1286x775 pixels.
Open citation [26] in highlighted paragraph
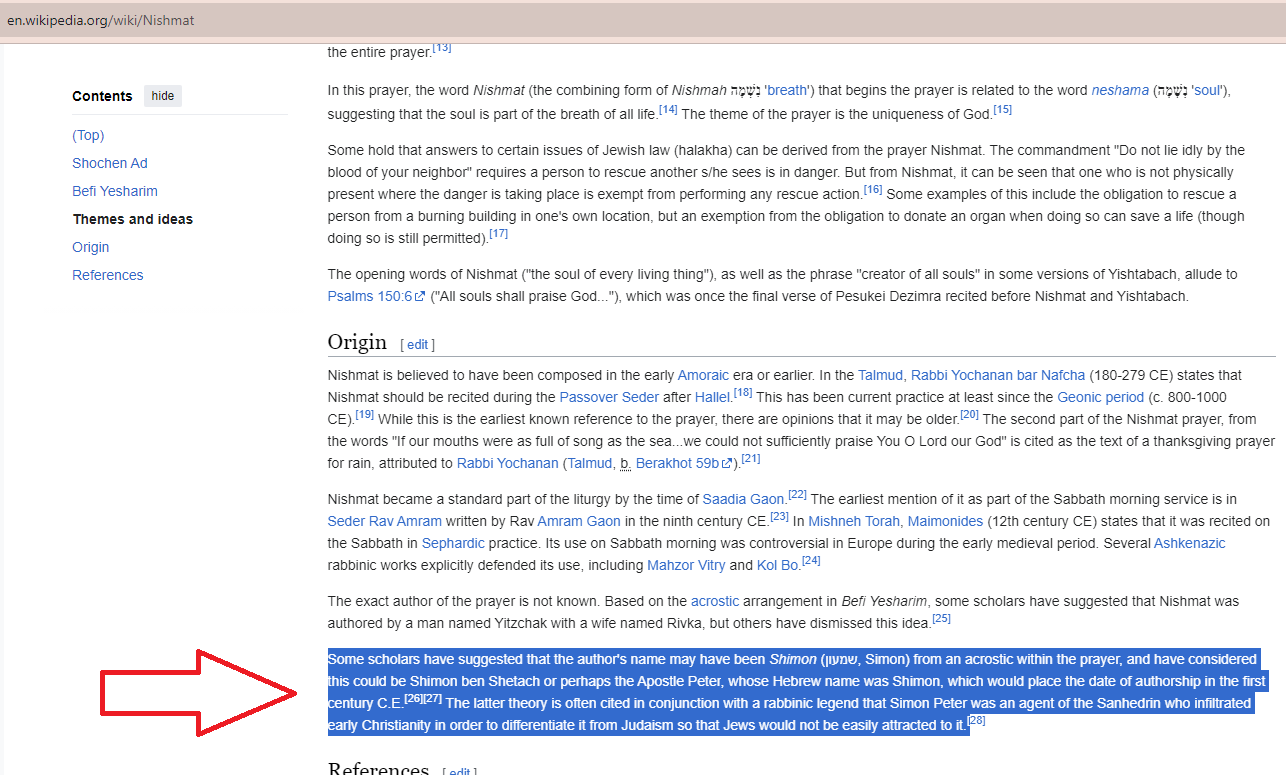click(414, 699)
